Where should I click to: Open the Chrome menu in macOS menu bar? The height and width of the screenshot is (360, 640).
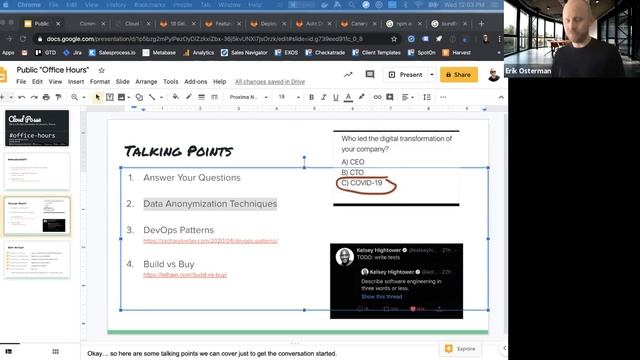tap(29, 5)
